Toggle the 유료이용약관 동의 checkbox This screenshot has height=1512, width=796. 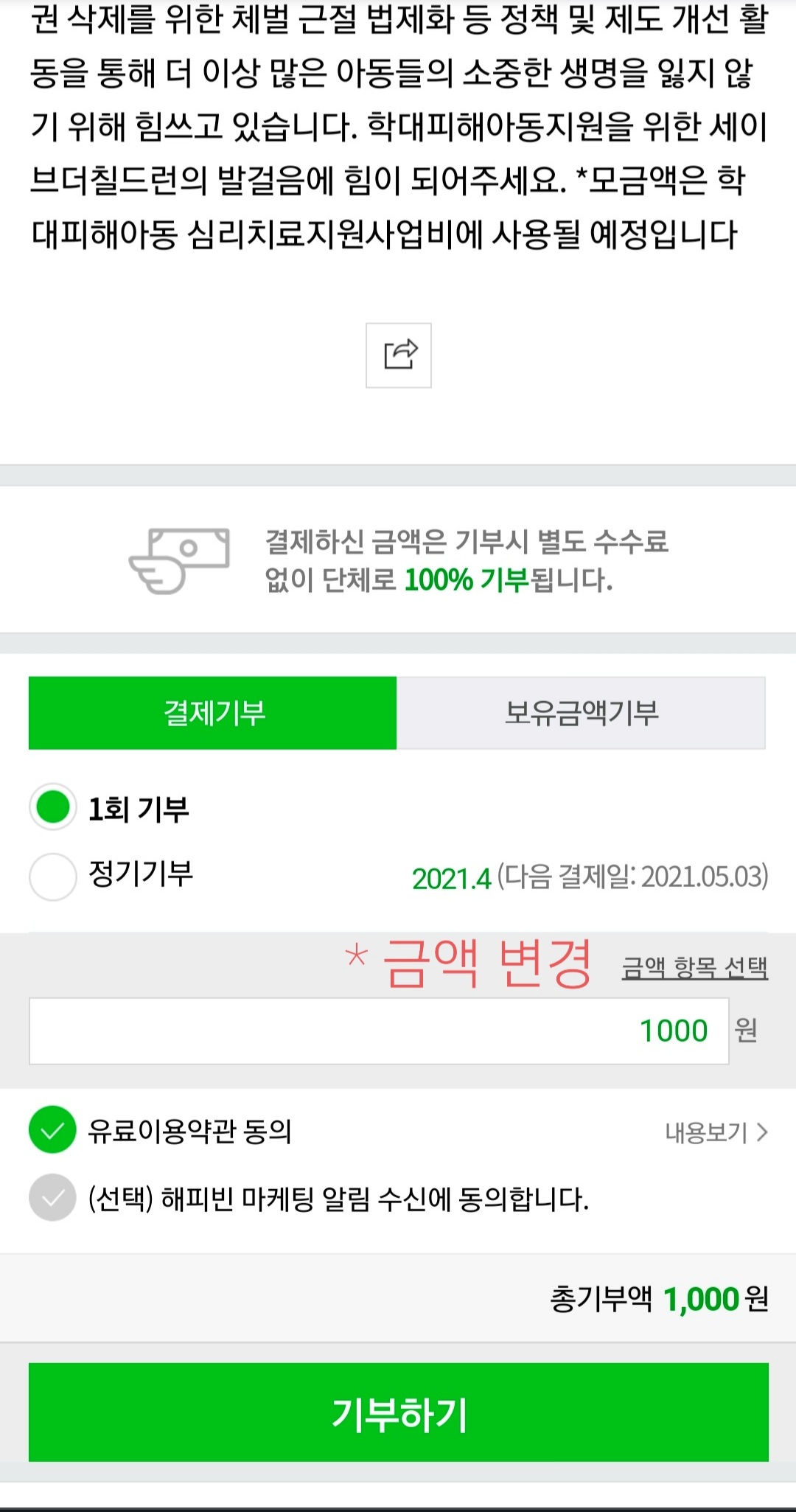52,1129
